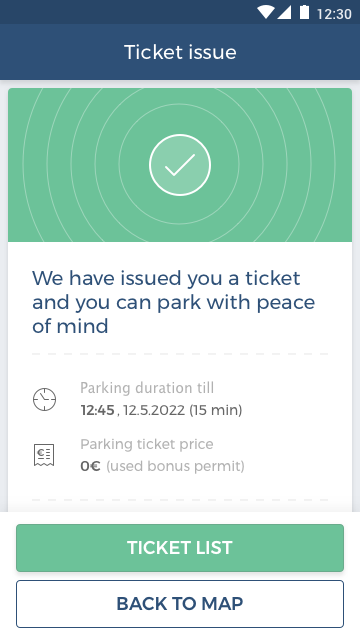This screenshot has width=360, height=640.
Task: Tap the cellular signal icon
Action: [284, 13]
